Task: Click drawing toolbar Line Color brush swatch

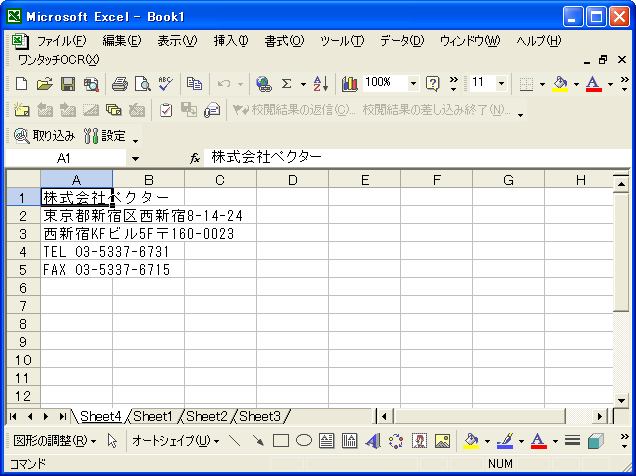Action: click(505, 441)
